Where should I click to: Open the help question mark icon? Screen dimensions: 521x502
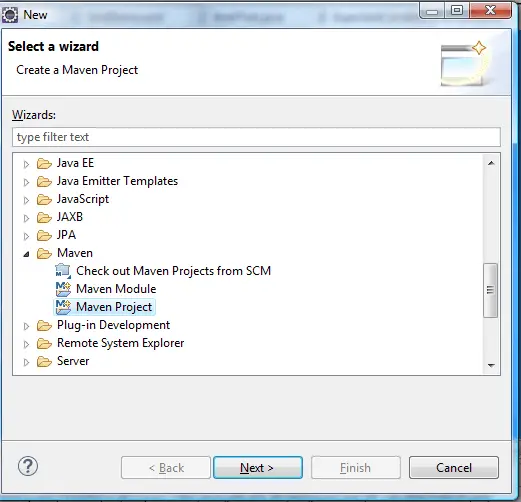pyautogui.click(x=28, y=466)
